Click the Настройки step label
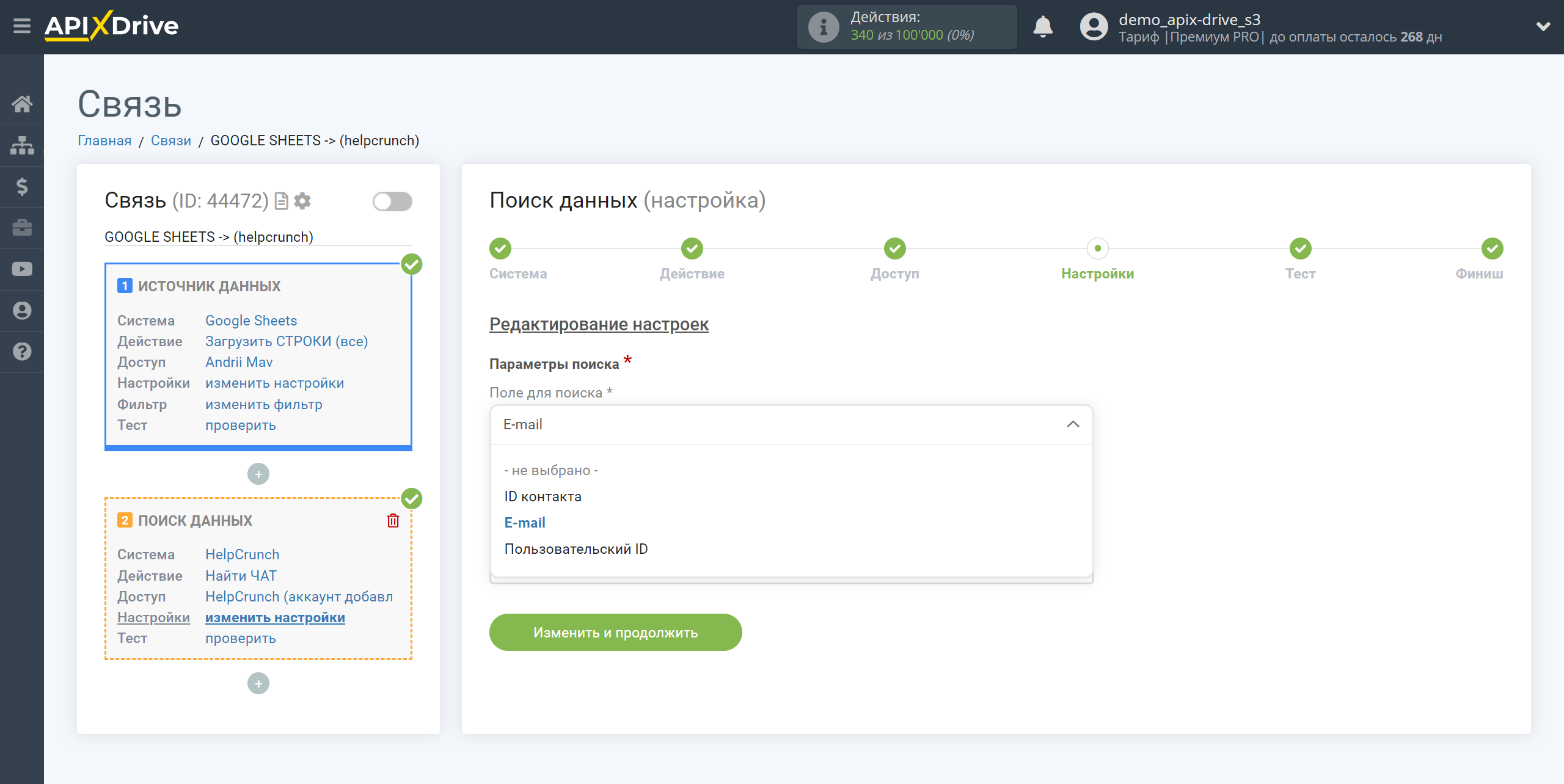 point(1098,274)
